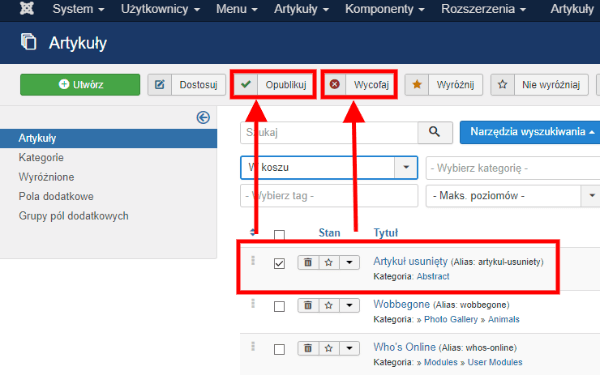Uncheck the Artykuł usunięty checkbox
The height and width of the screenshot is (375, 600).
tap(279, 263)
